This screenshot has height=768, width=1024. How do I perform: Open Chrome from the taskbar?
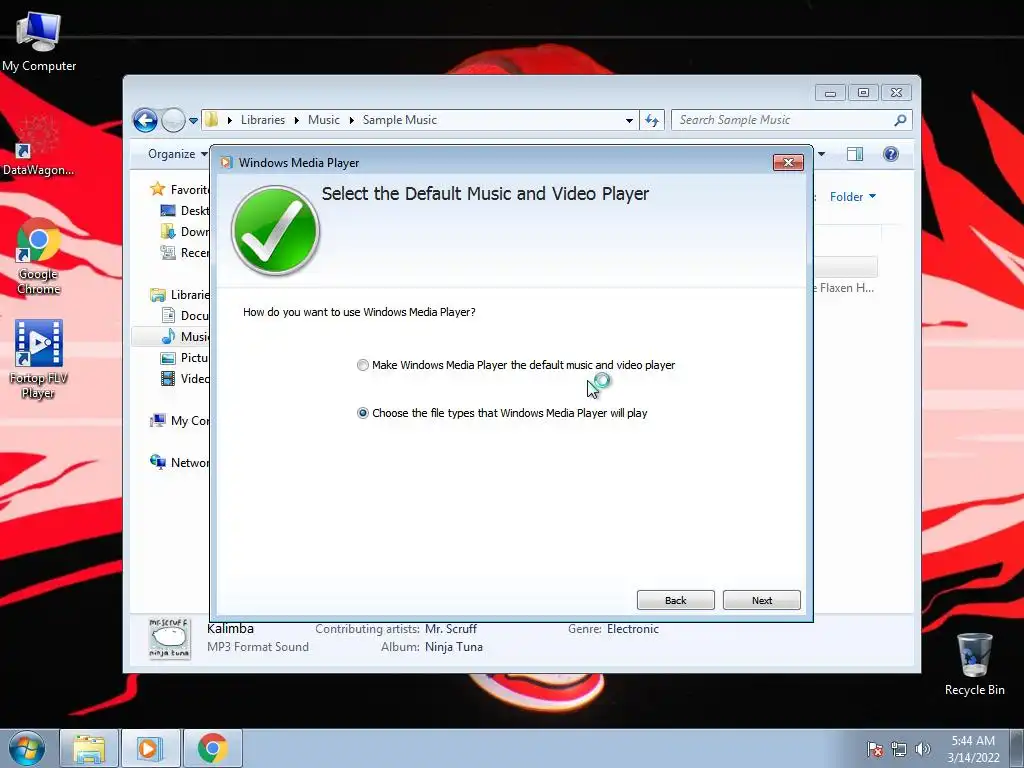pyautogui.click(x=212, y=748)
